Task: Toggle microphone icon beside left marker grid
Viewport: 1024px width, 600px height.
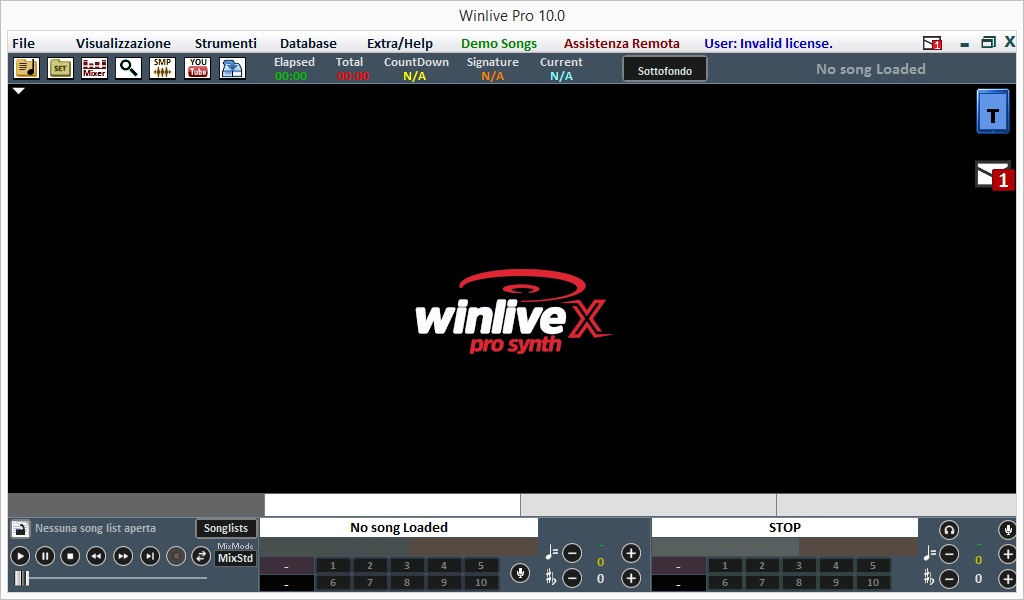Action: (x=520, y=573)
